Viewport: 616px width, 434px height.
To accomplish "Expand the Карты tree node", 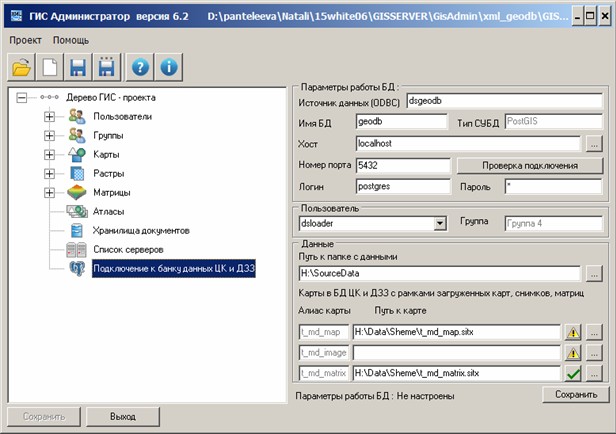I will point(49,155).
